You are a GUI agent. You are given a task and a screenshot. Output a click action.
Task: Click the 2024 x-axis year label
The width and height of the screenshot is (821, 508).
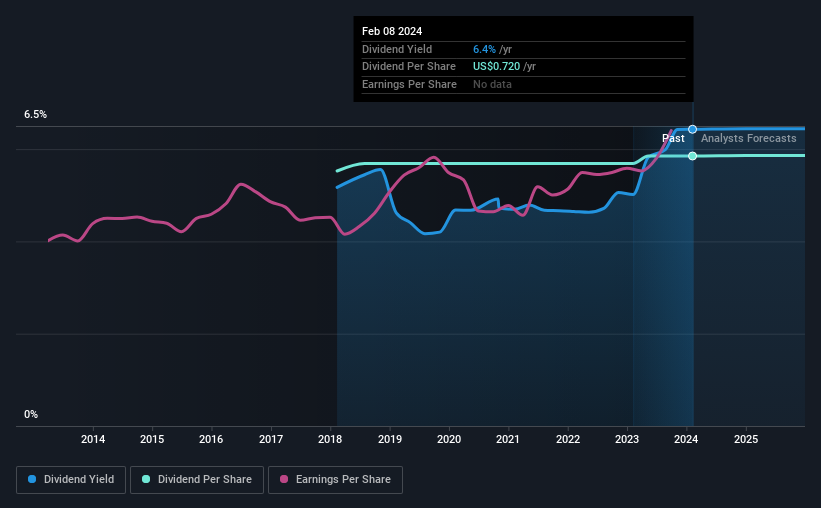(x=686, y=439)
